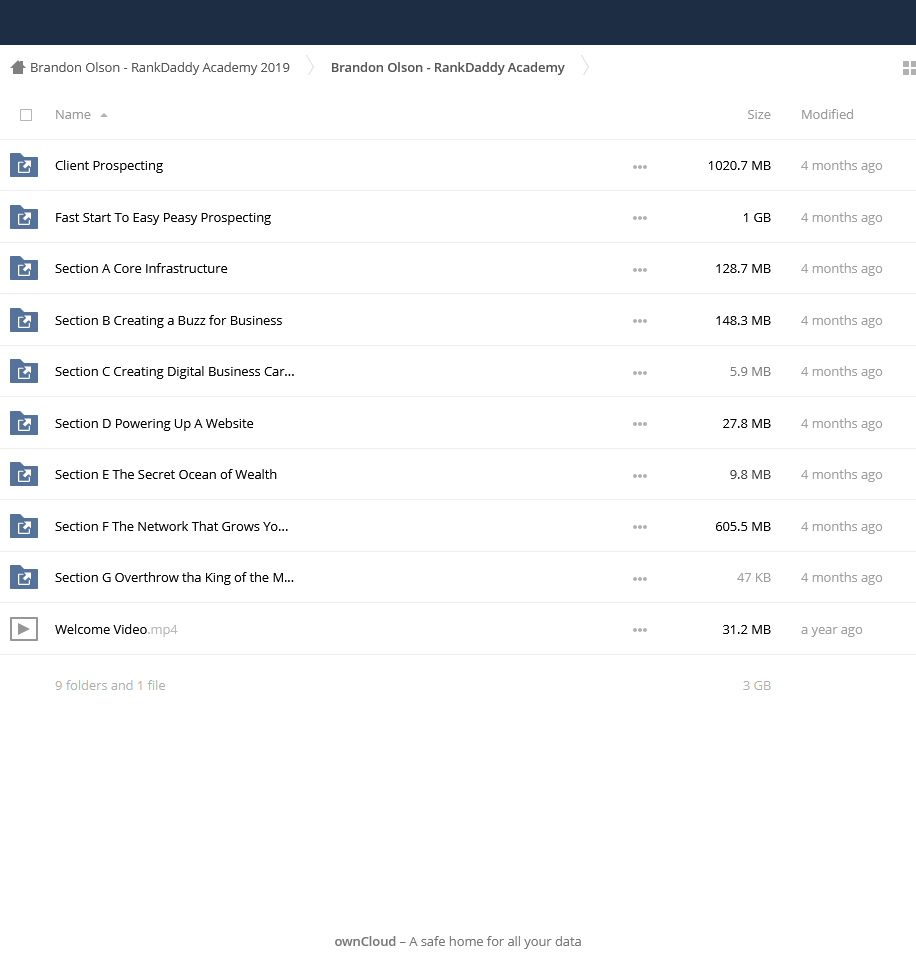This screenshot has width=916, height=971.
Task: Sort the list by the Size column
Action: coord(759,115)
